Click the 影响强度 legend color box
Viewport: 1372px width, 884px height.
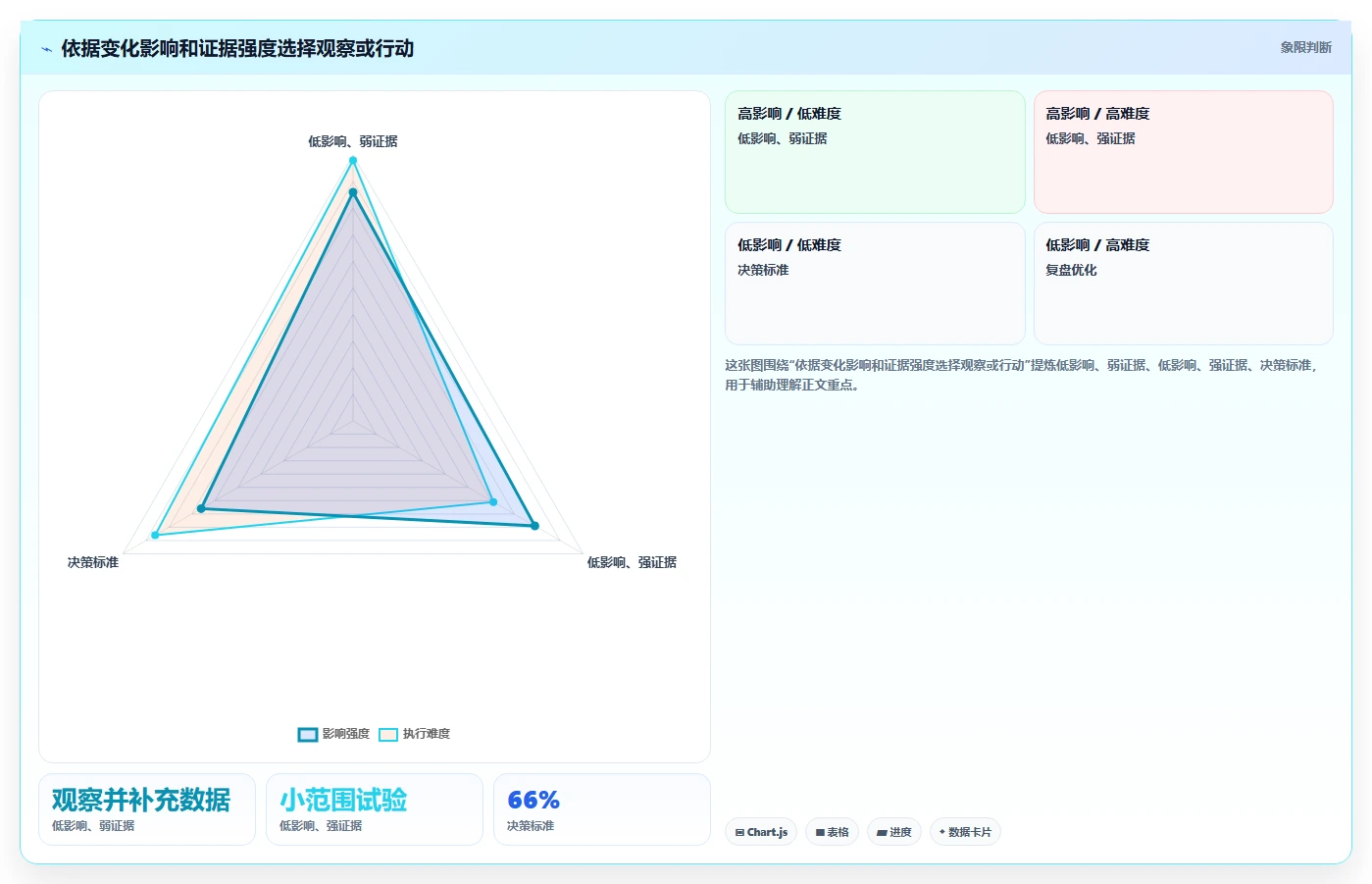(x=308, y=735)
